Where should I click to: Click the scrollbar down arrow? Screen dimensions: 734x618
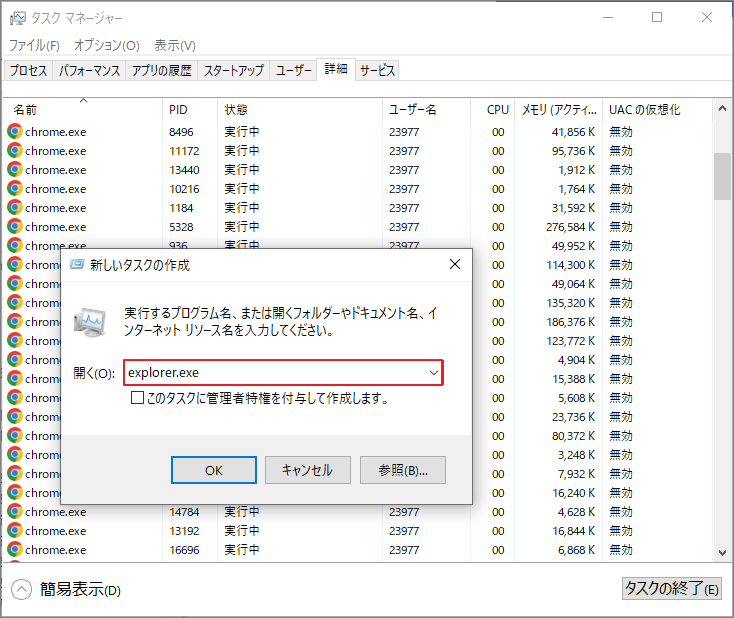(x=722, y=553)
